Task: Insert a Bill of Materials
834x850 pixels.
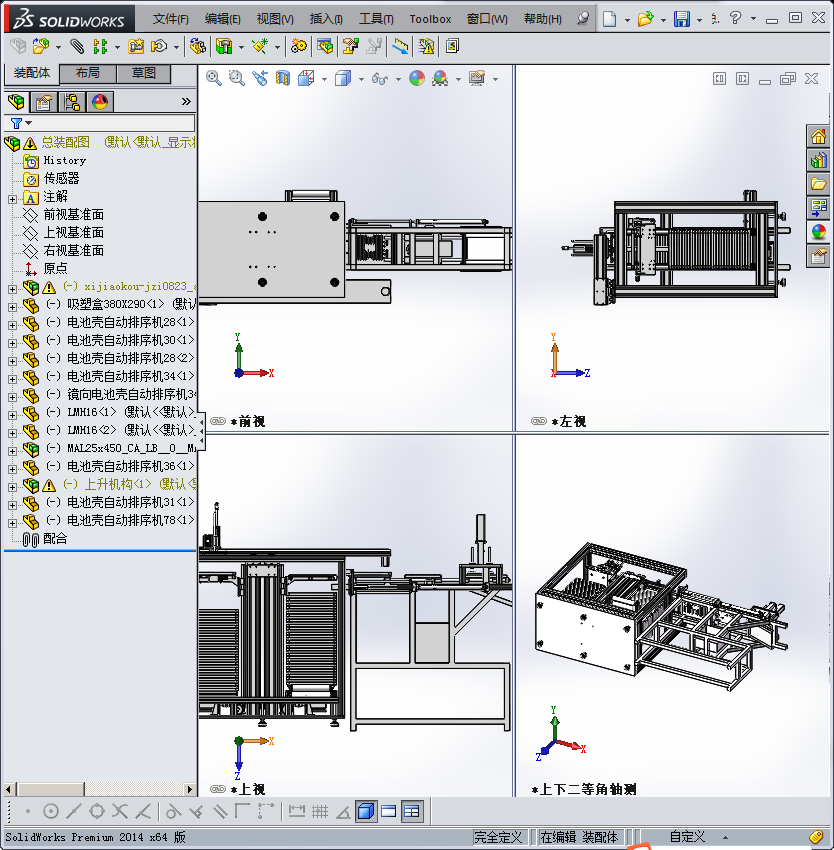Action: 325,47
